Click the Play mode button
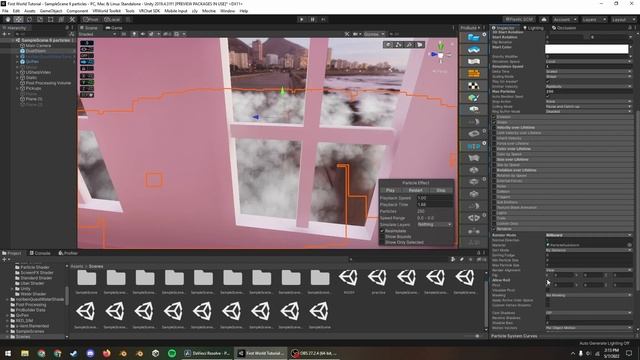 point(302,19)
